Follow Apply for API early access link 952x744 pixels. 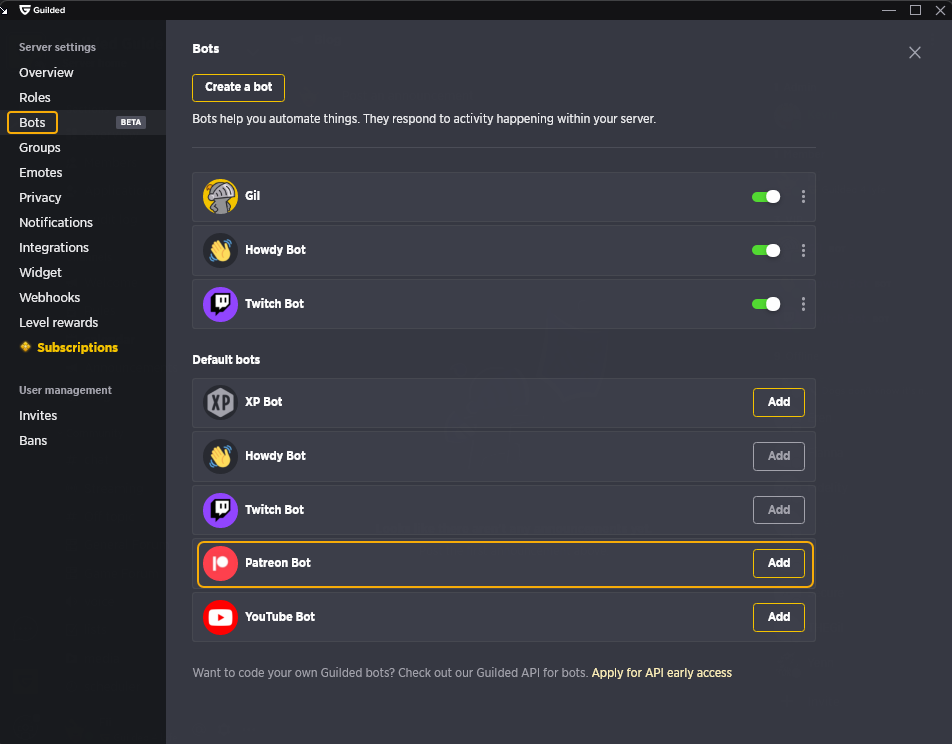point(661,673)
